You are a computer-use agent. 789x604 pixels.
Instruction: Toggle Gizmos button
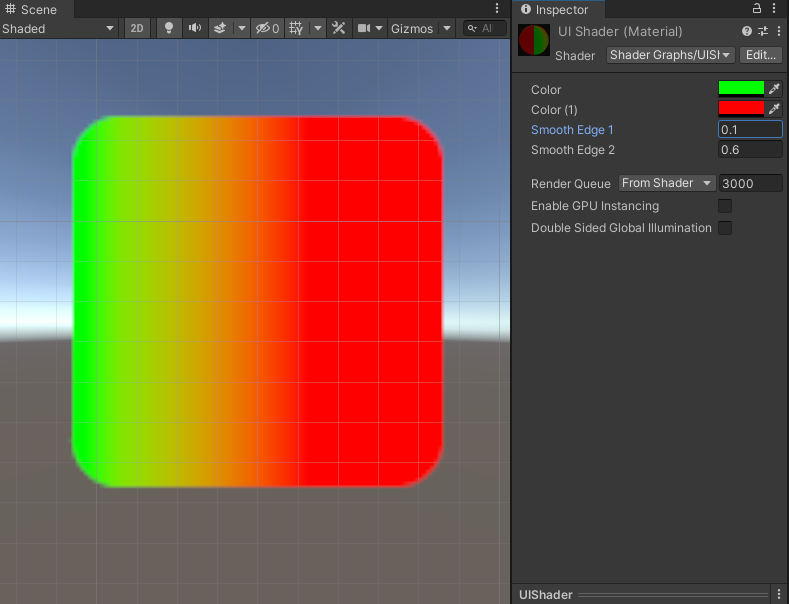(412, 29)
